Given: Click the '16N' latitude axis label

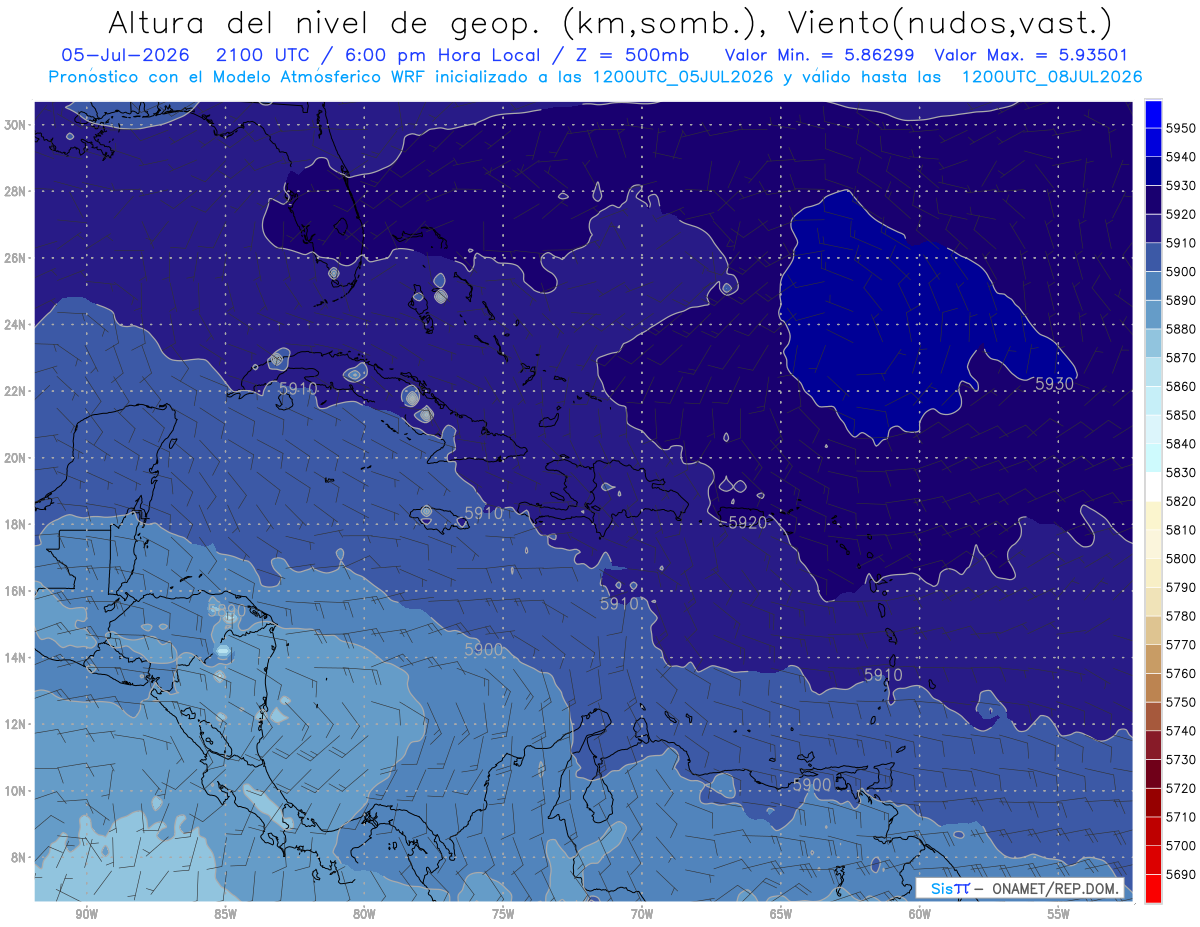Looking at the screenshot, I should pos(15,591).
